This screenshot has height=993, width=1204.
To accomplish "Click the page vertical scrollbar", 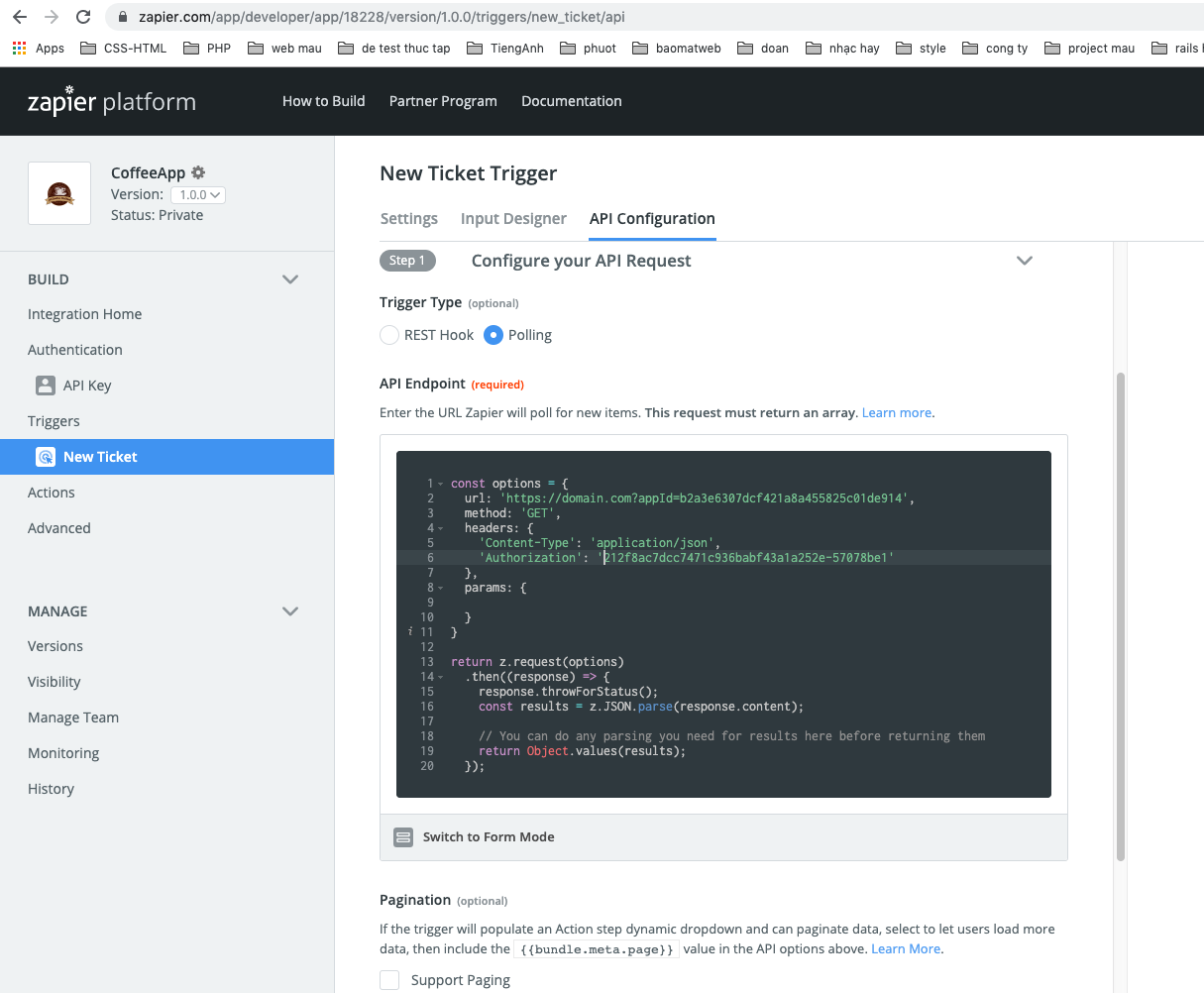I will [1121, 614].
